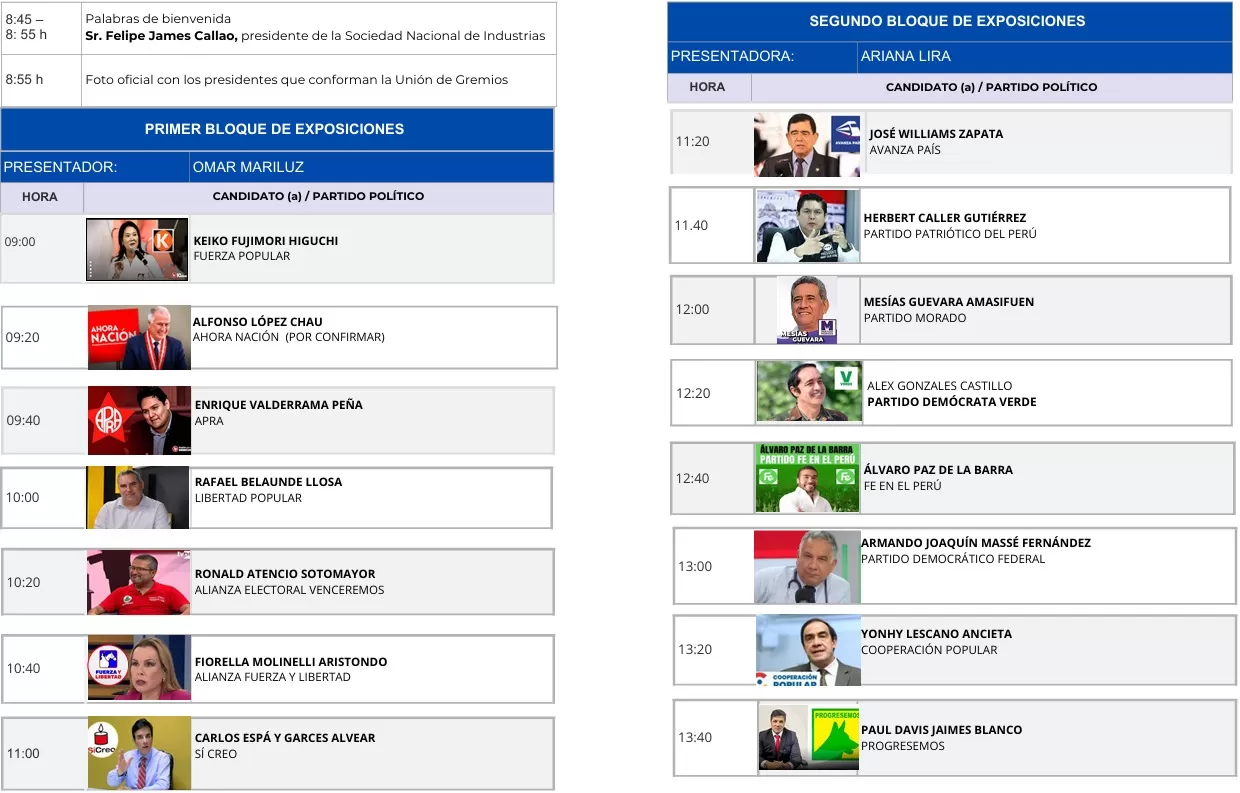Click the Foto oficial agenda row text

click(x=296, y=80)
